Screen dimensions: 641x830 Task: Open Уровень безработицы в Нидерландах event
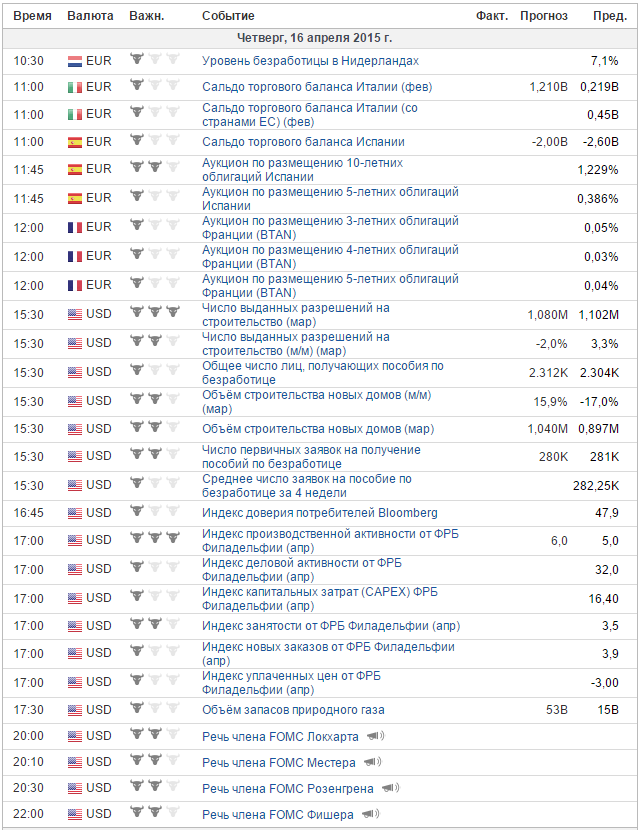310,61
